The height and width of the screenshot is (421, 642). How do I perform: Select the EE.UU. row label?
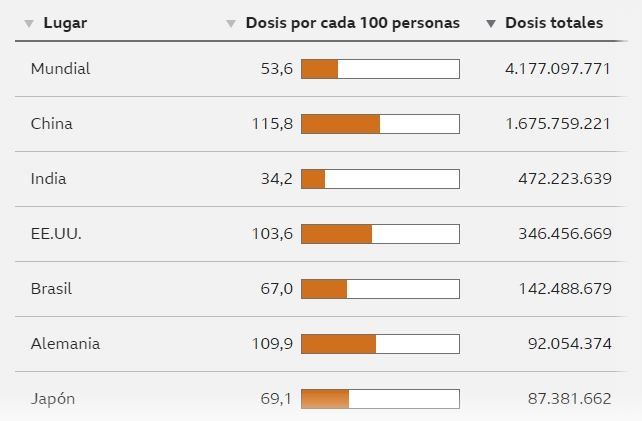(x=56, y=234)
